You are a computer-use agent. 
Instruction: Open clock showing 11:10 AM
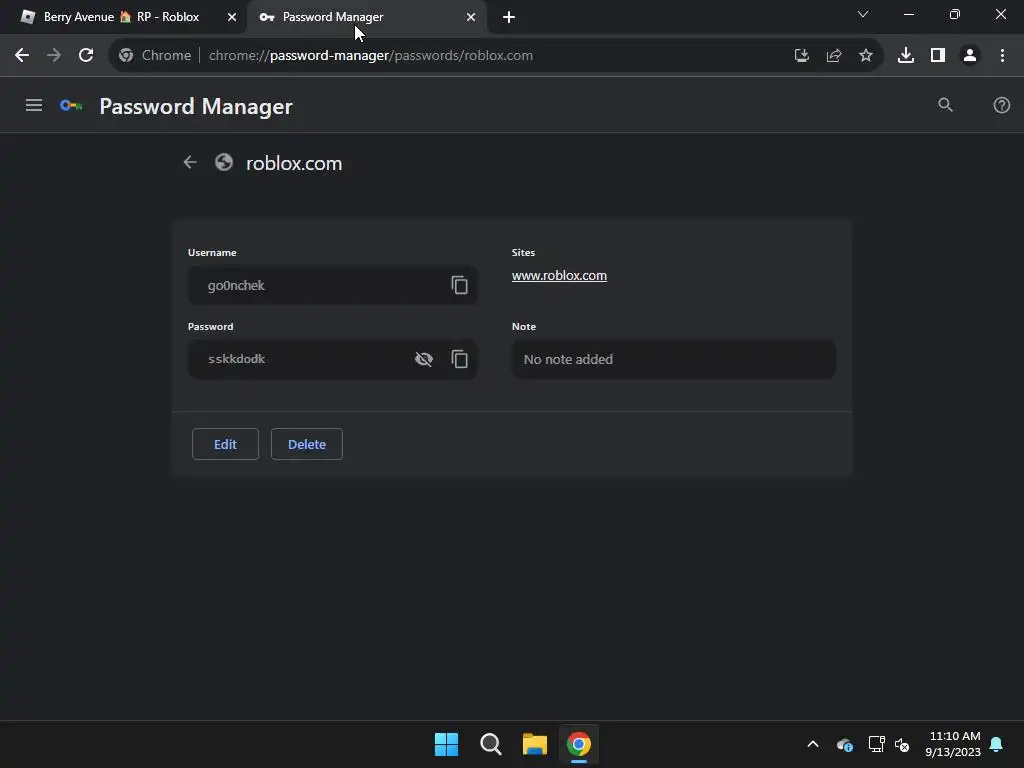(953, 744)
